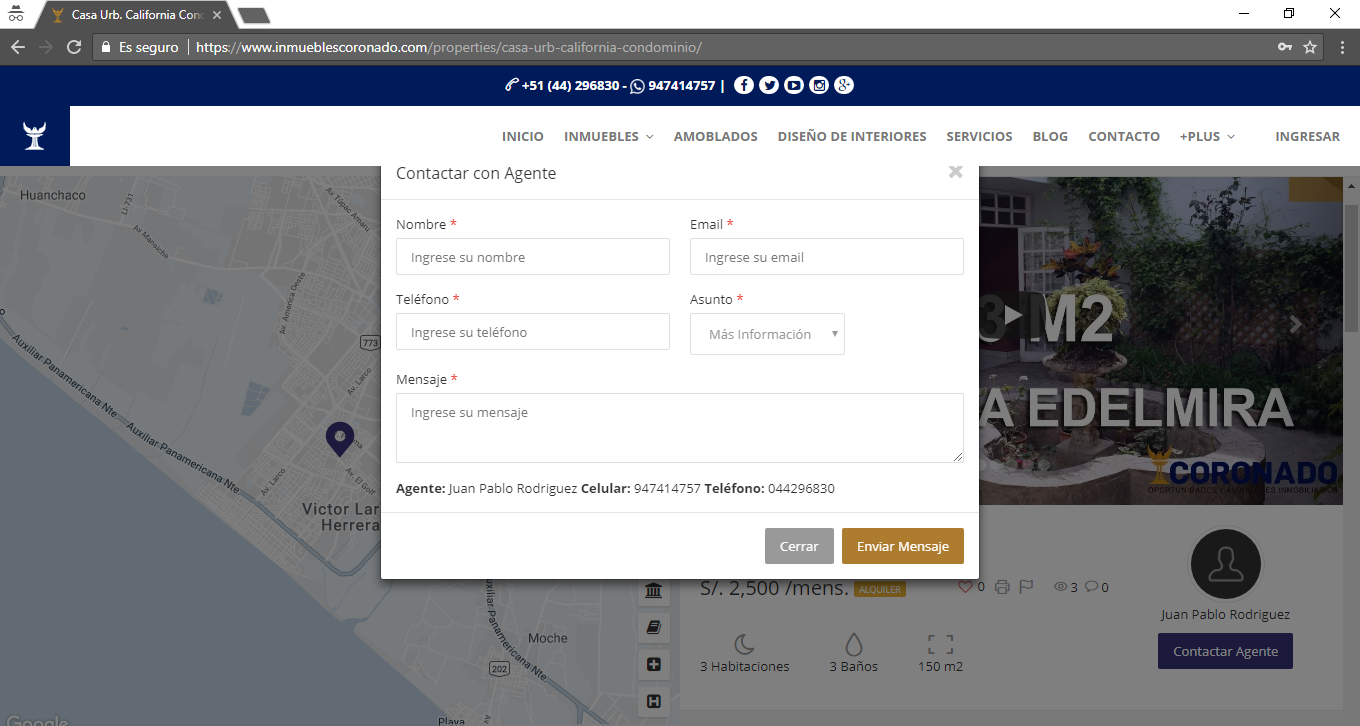Open the Twitter social icon
Screen dimensions: 1360x726
pos(768,85)
